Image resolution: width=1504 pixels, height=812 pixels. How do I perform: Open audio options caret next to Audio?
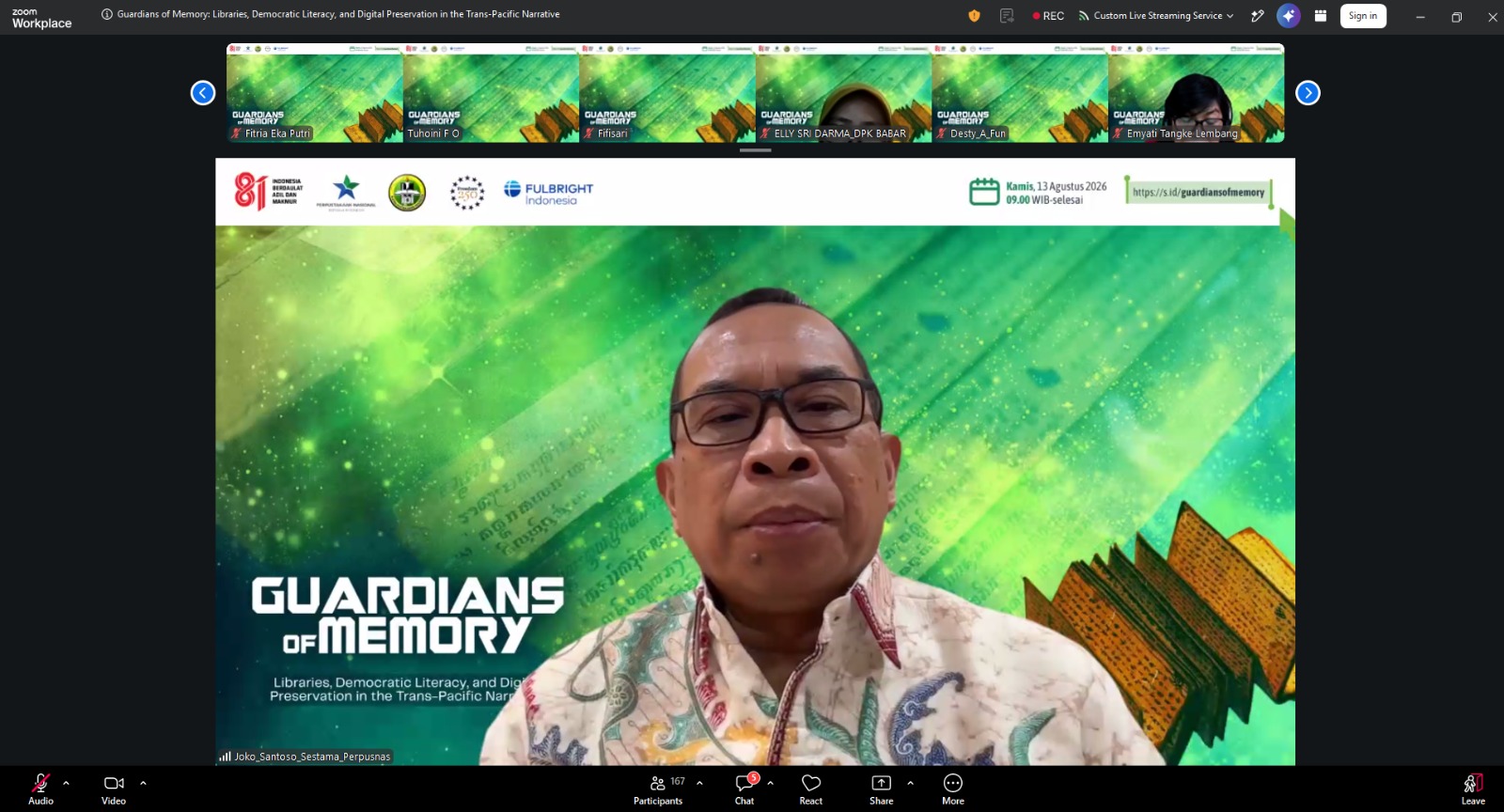[x=66, y=783]
